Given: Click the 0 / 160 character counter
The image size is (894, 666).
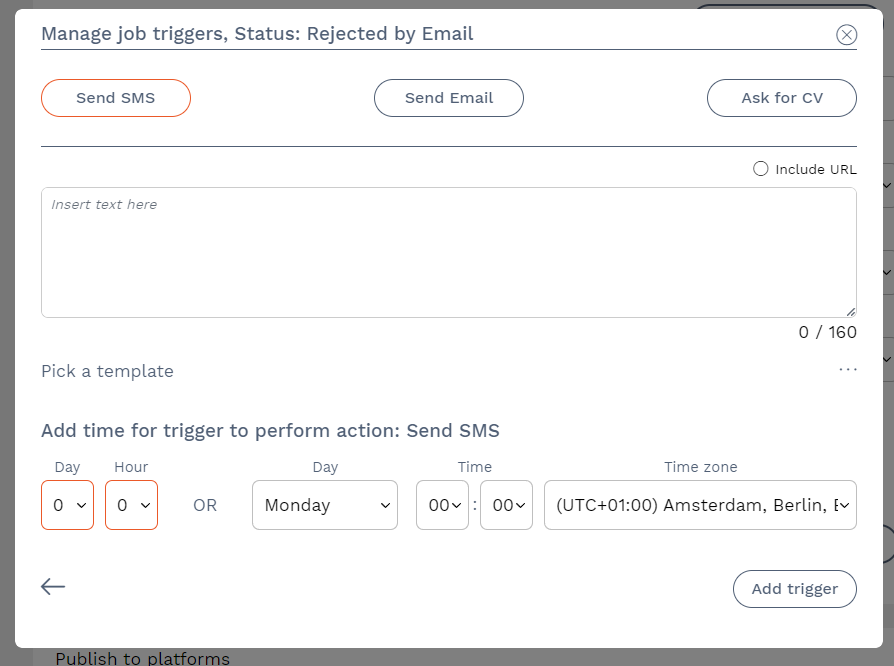Looking at the screenshot, I should pyautogui.click(x=827, y=332).
